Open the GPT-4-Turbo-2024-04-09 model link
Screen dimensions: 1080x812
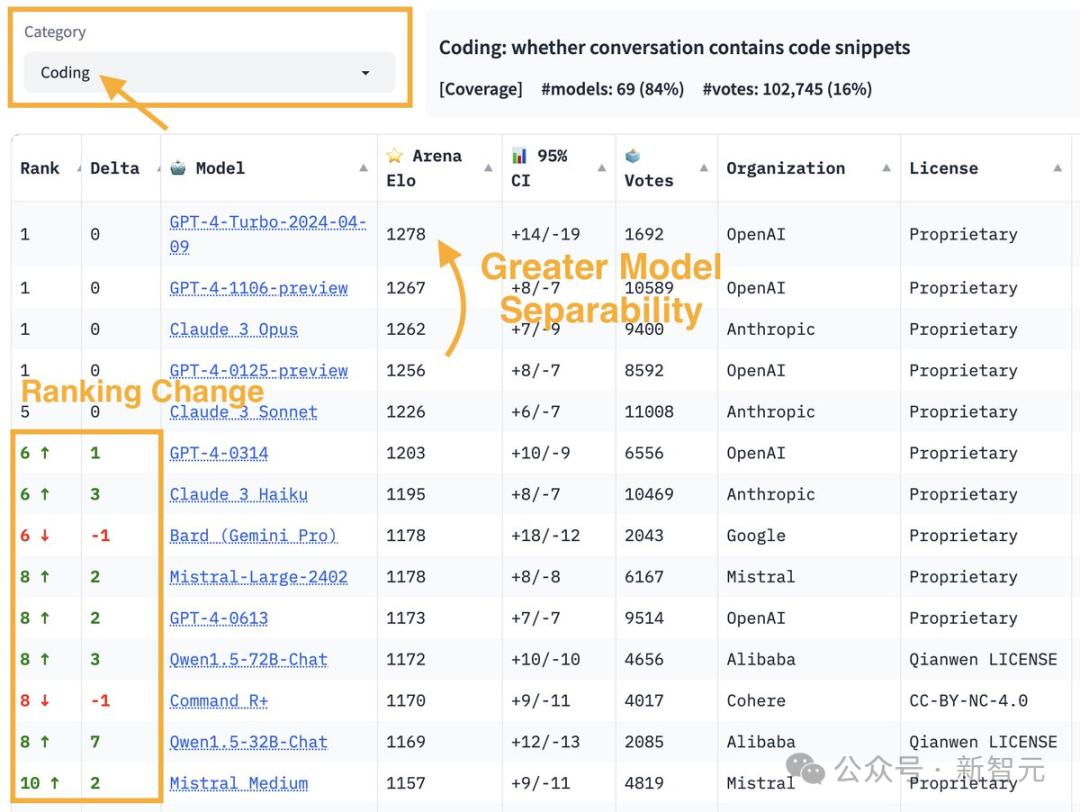pyautogui.click(x=268, y=234)
